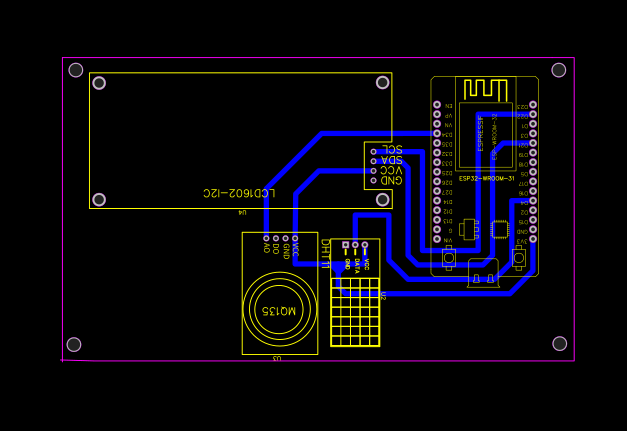Click the ESP32 D17 pin pad
The height and width of the screenshot is (431, 627).
[x=533, y=182]
